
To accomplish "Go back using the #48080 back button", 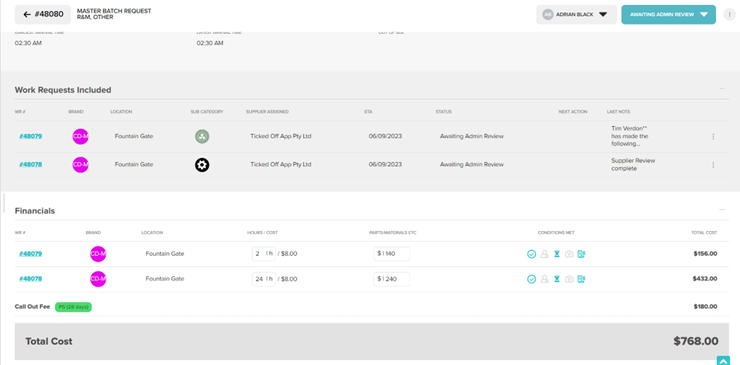I will (43, 15).
